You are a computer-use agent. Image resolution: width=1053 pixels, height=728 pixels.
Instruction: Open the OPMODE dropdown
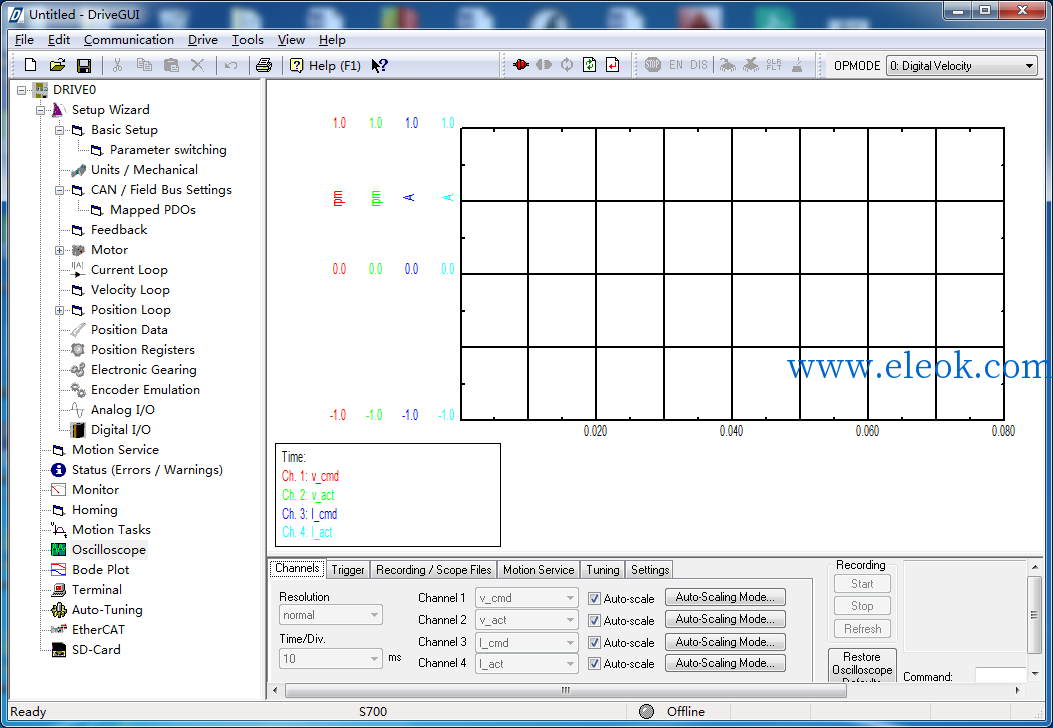(x=962, y=66)
